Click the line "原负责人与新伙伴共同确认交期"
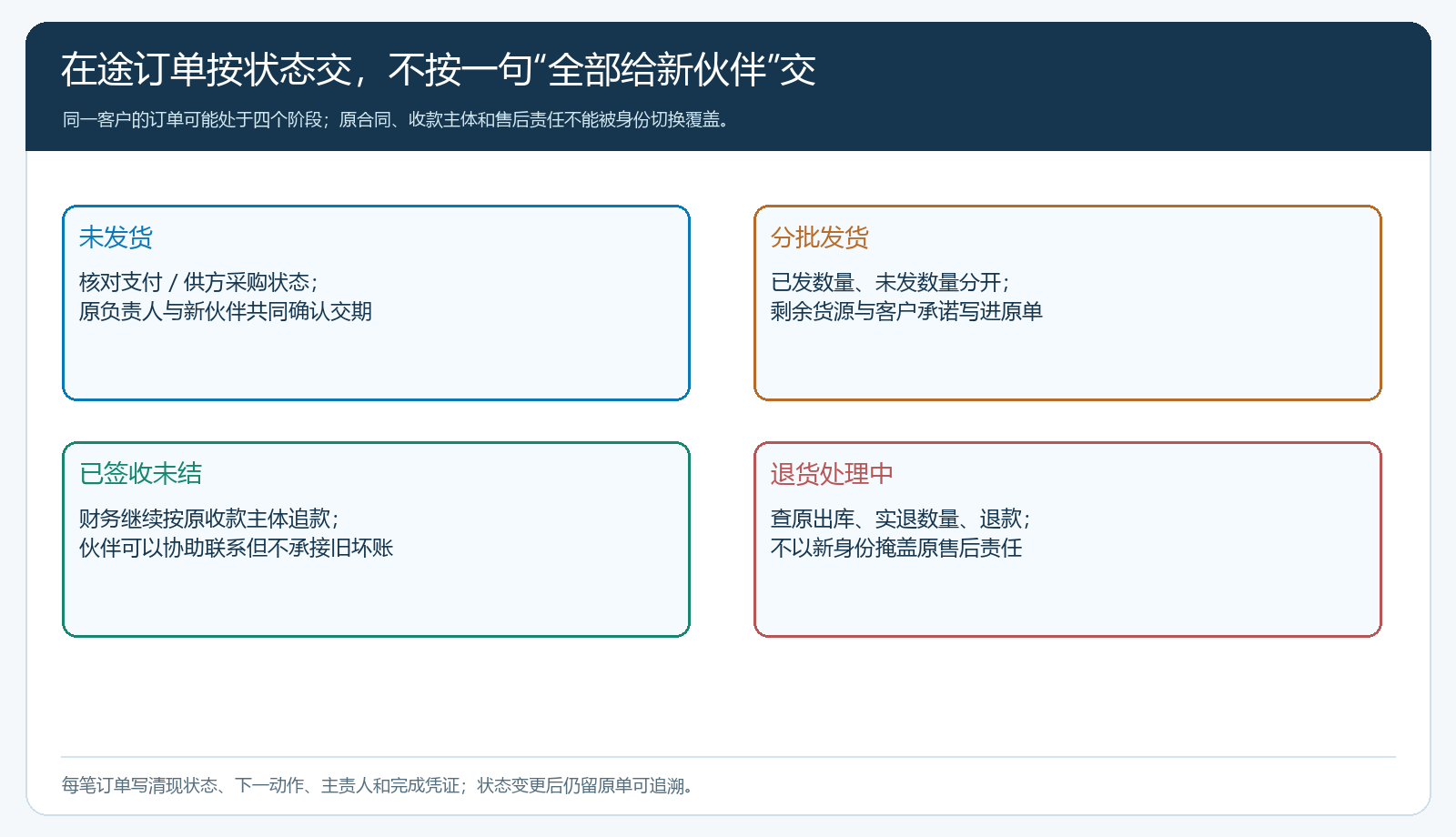Screen dimensions: 1456x837 226,312
